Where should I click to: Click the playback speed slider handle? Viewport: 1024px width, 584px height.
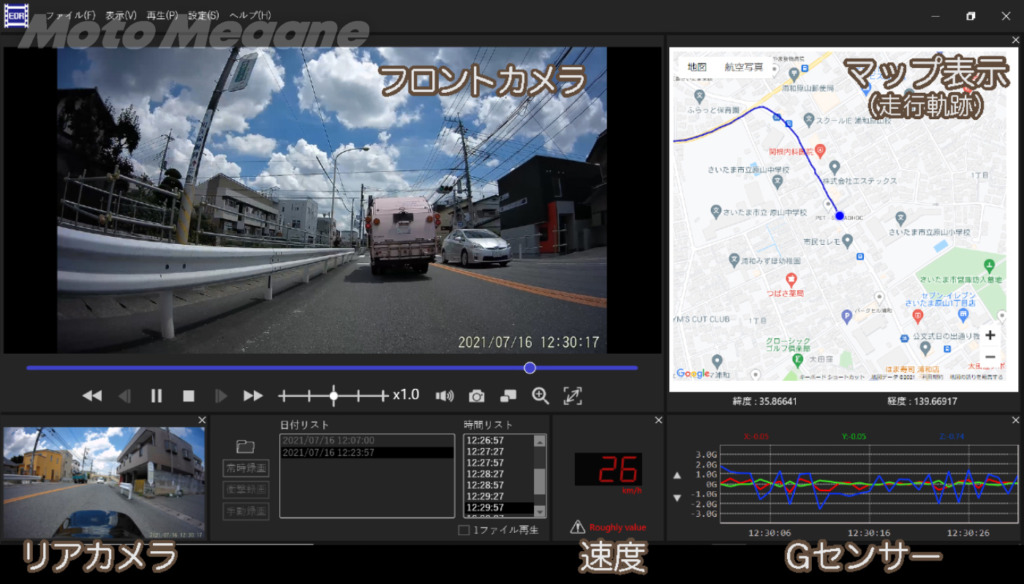[334, 396]
